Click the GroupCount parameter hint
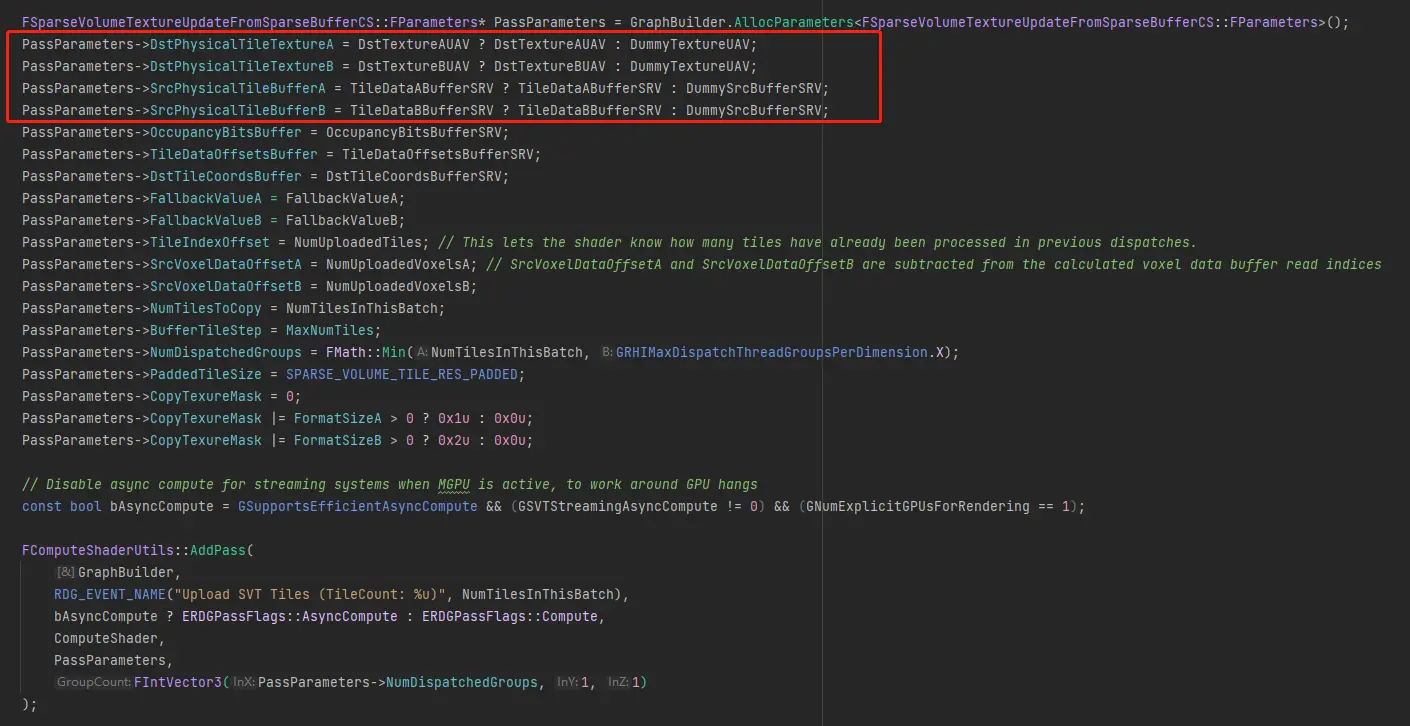The height and width of the screenshot is (726, 1410). [92, 682]
